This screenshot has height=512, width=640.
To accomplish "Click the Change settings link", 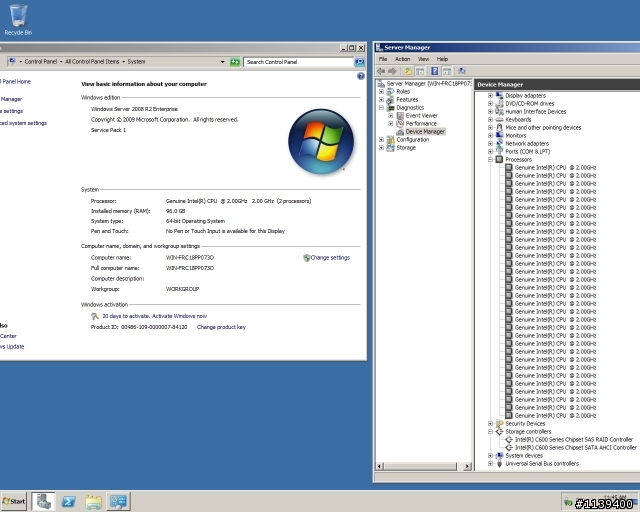I will coord(330,258).
